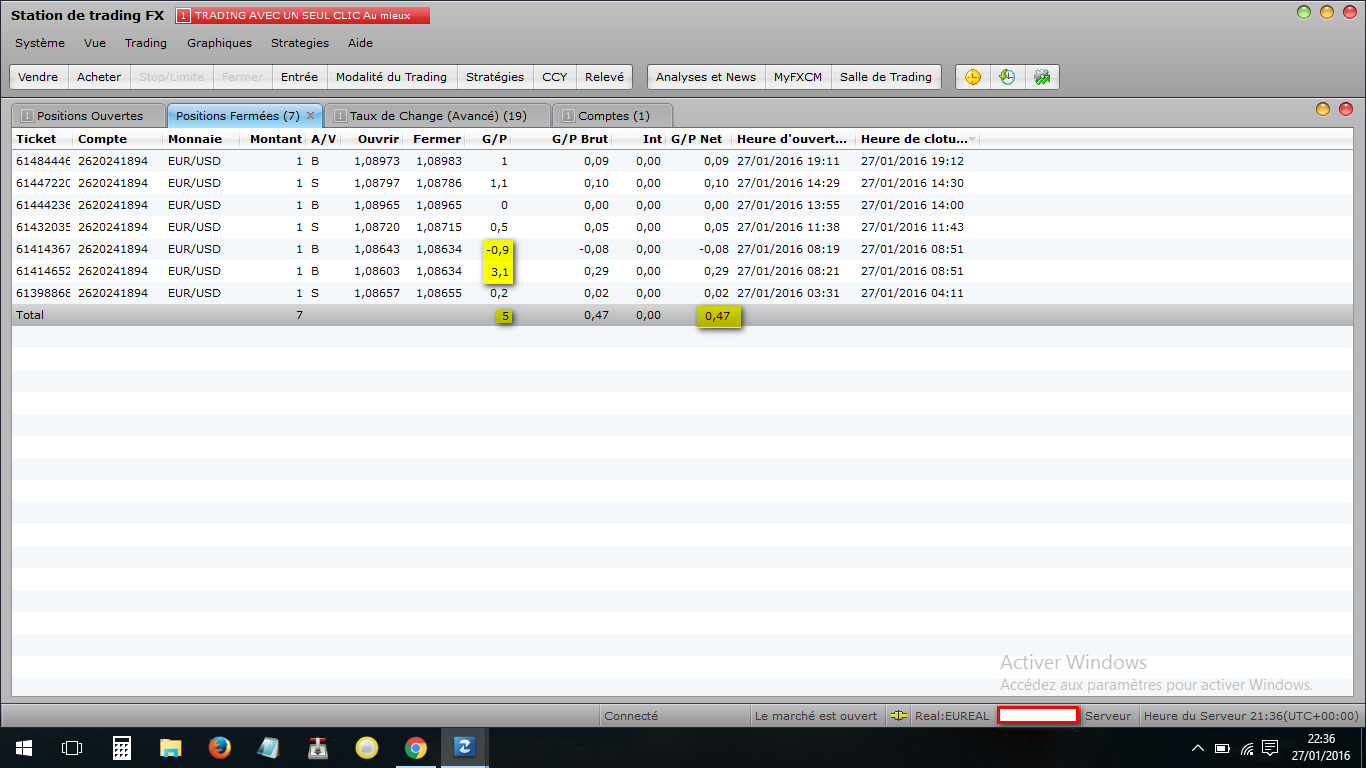This screenshot has width=1366, height=768.
Task: Click the Heure du Serveur time display
Action: click(1251, 716)
